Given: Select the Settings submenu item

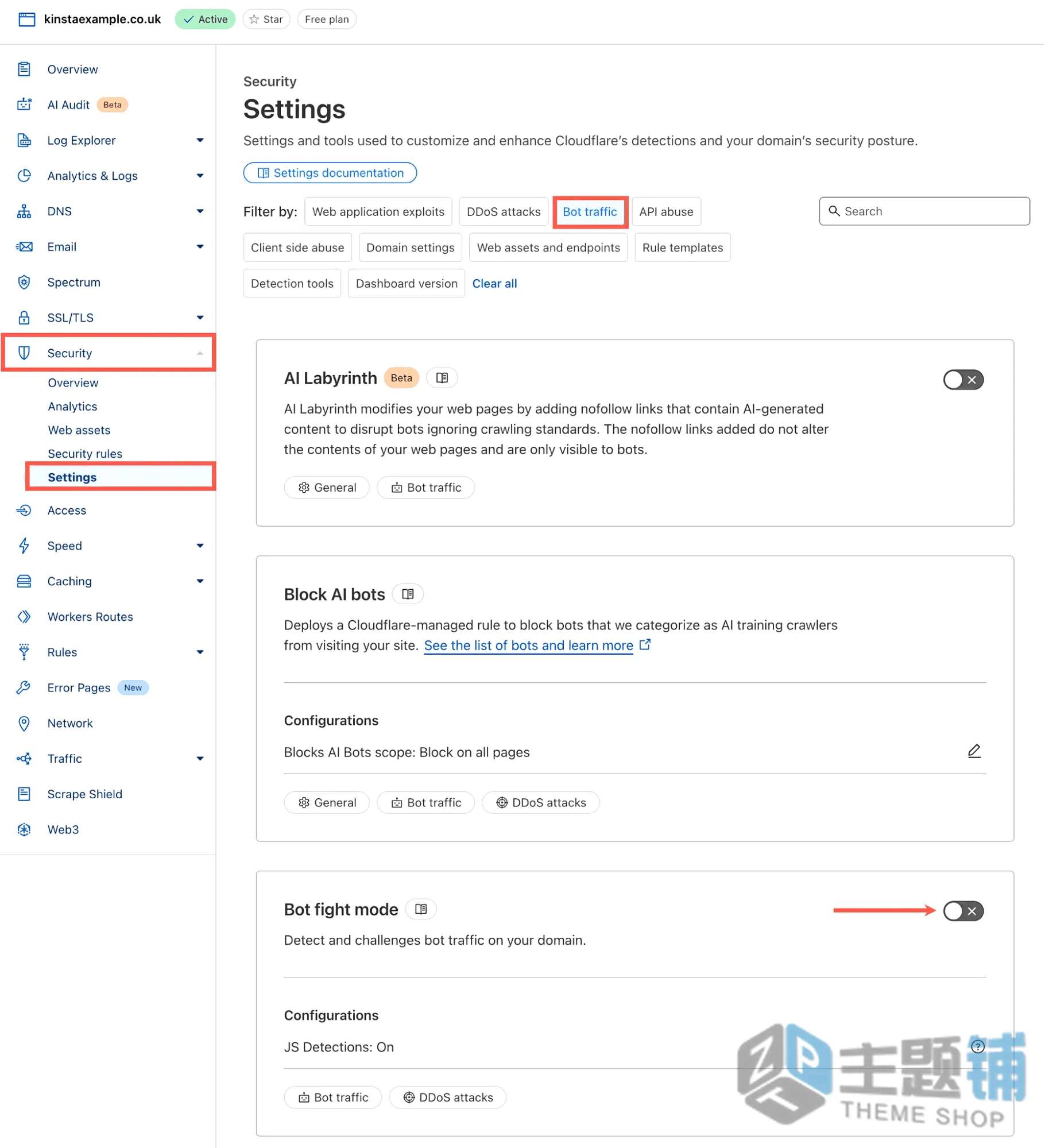Looking at the screenshot, I should tap(121, 477).
